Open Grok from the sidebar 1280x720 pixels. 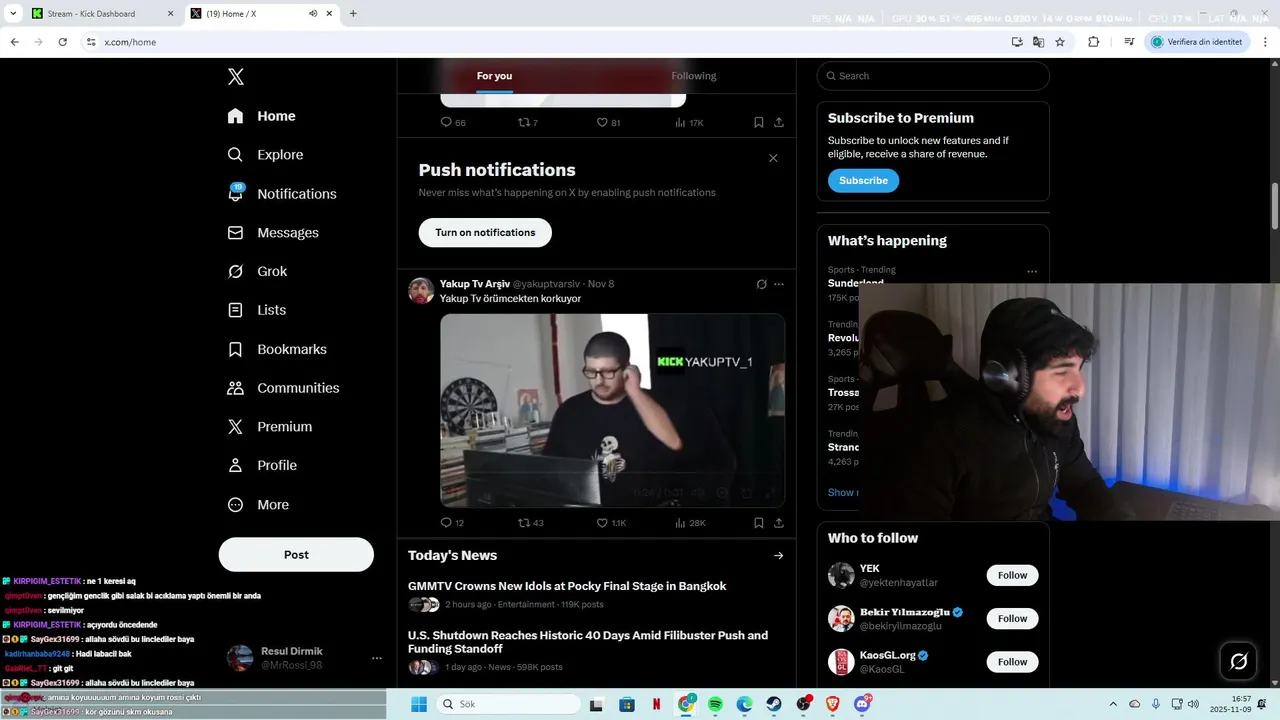[258, 272]
